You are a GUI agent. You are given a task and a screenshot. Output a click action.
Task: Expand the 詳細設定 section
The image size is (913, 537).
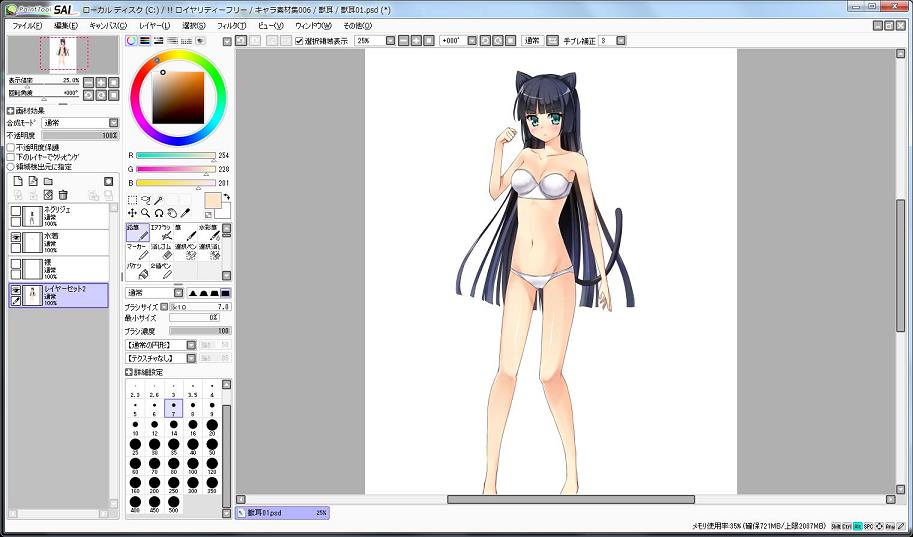pos(129,371)
